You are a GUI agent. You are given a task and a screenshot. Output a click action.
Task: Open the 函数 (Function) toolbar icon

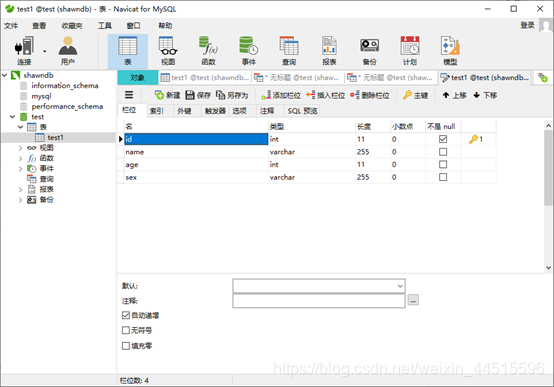[208, 51]
